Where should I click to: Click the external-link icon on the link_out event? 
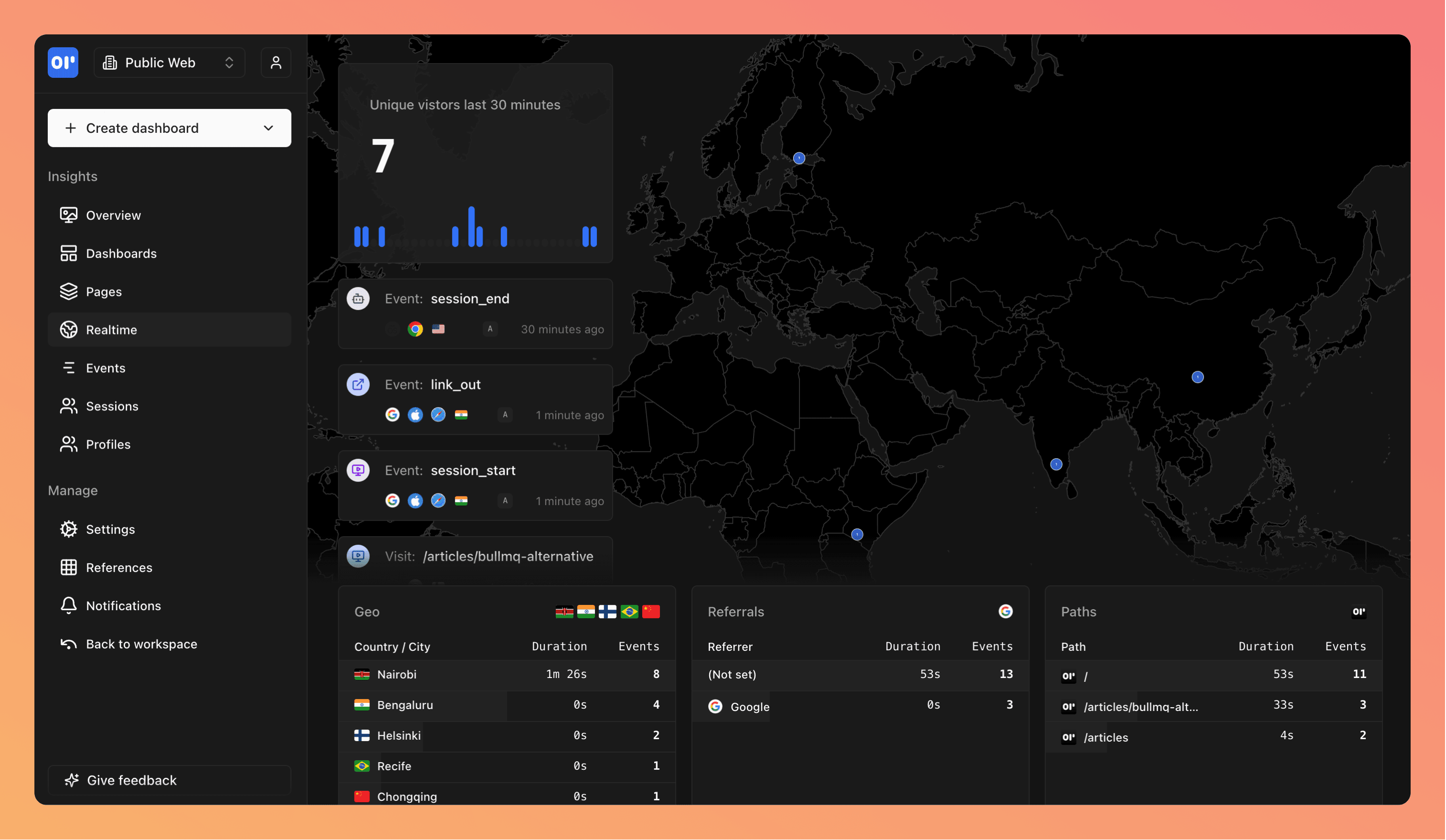358,385
